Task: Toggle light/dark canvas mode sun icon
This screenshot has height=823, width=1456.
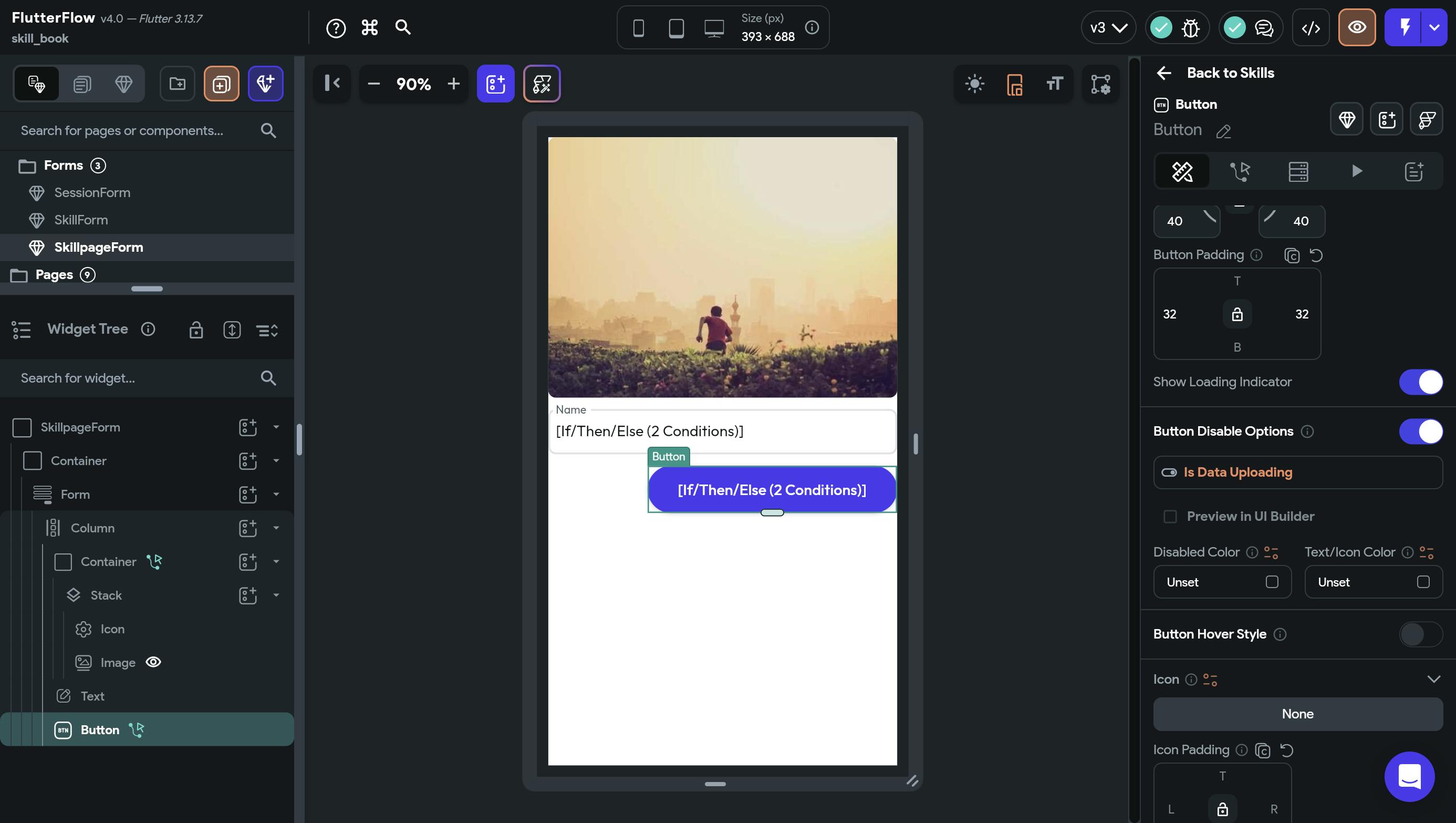Action: [974, 84]
